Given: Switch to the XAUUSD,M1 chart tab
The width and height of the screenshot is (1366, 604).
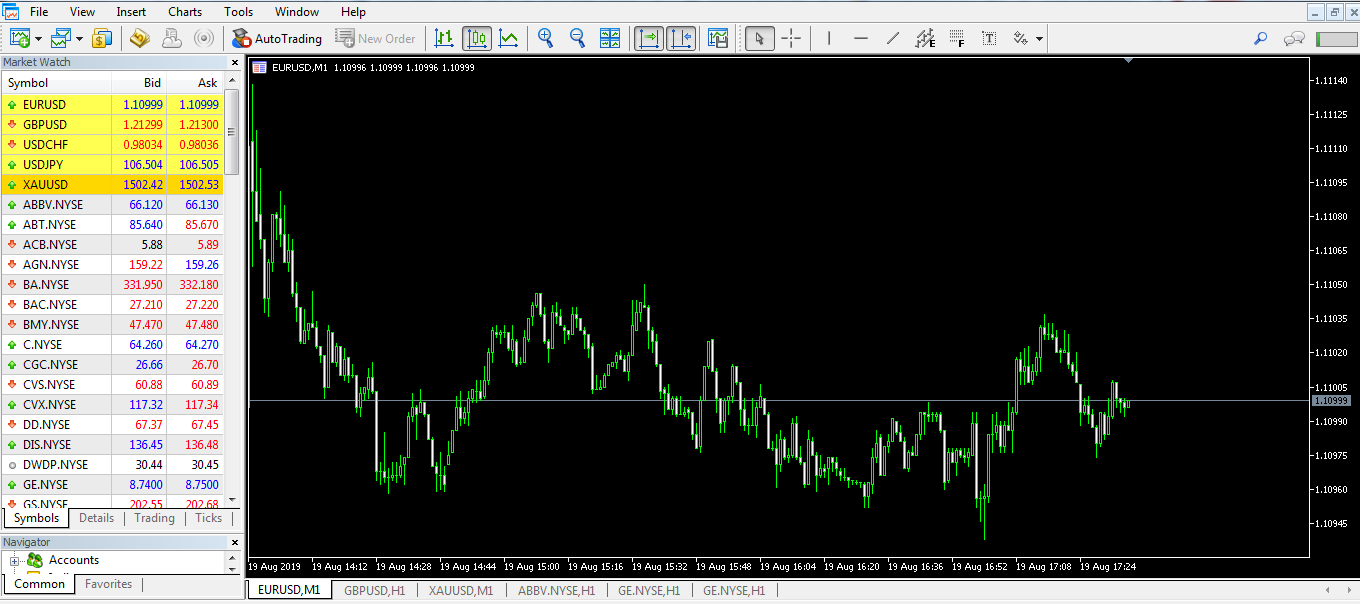Looking at the screenshot, I should tap(461, 590).
